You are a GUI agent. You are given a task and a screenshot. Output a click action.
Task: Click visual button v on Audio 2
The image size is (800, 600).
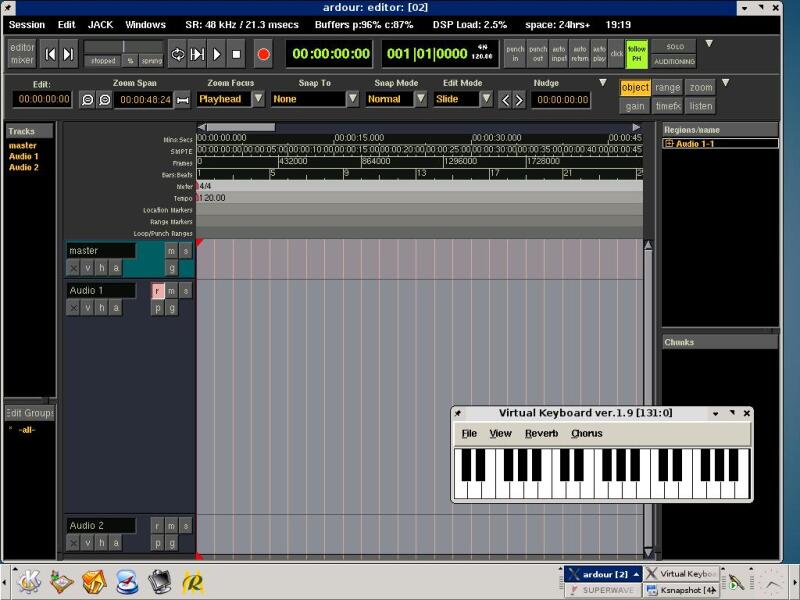pos(88,543)
